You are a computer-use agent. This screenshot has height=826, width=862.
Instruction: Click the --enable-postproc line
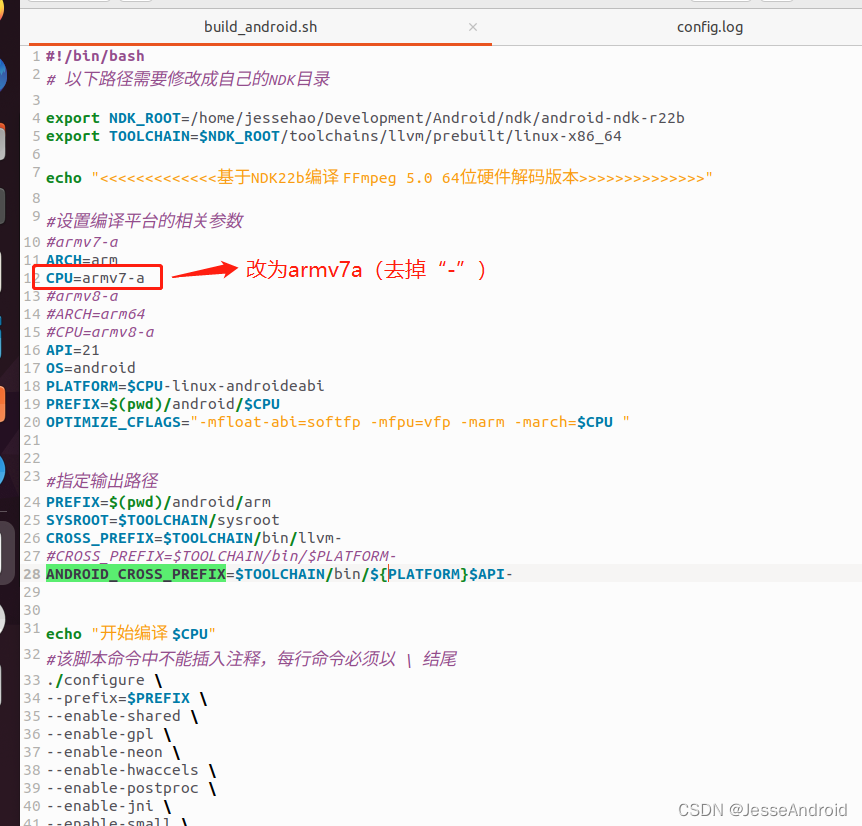coord(131,789)
